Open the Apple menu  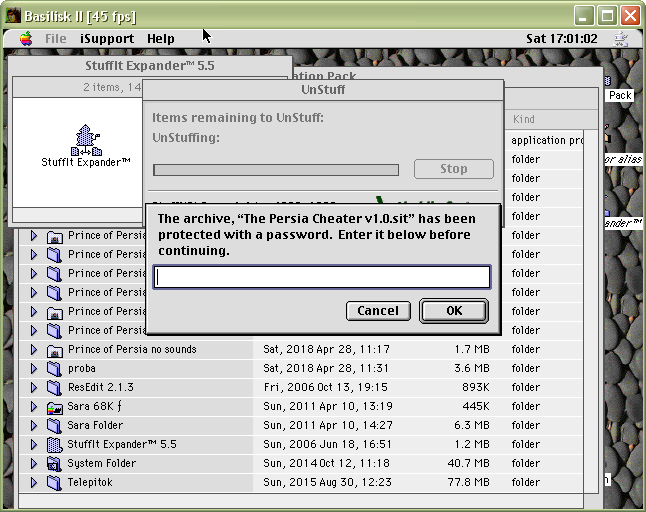coord(26,39)
